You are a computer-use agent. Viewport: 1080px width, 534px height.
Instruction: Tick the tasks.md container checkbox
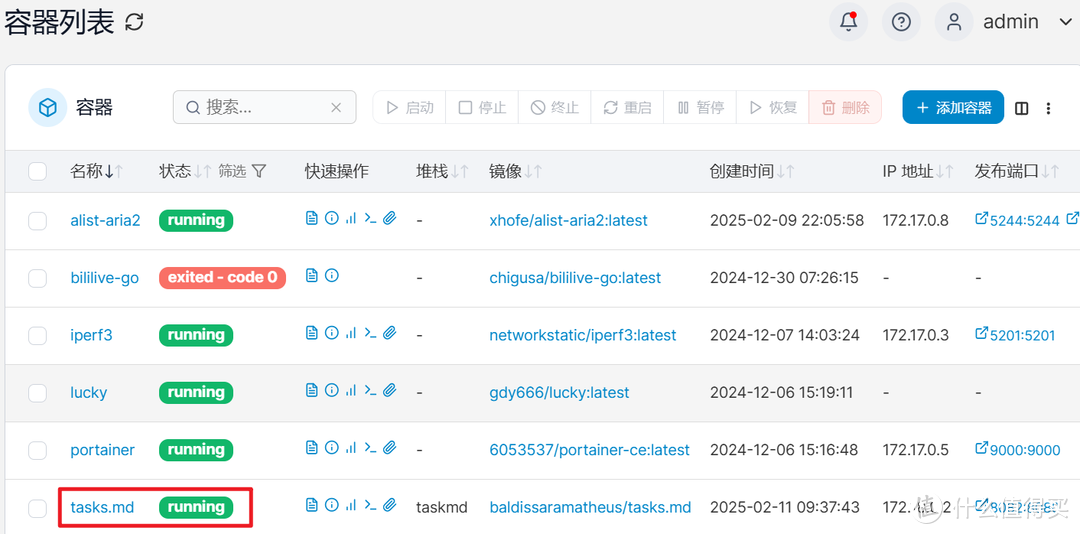[38, 508]
